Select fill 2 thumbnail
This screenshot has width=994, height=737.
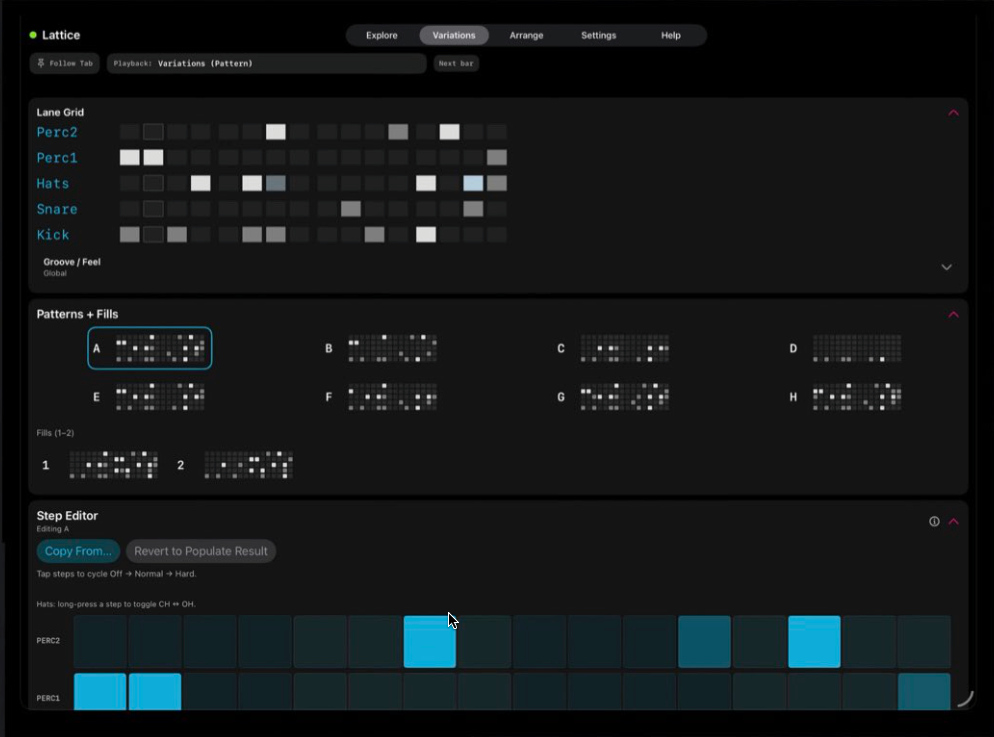(x=248, y=465)
